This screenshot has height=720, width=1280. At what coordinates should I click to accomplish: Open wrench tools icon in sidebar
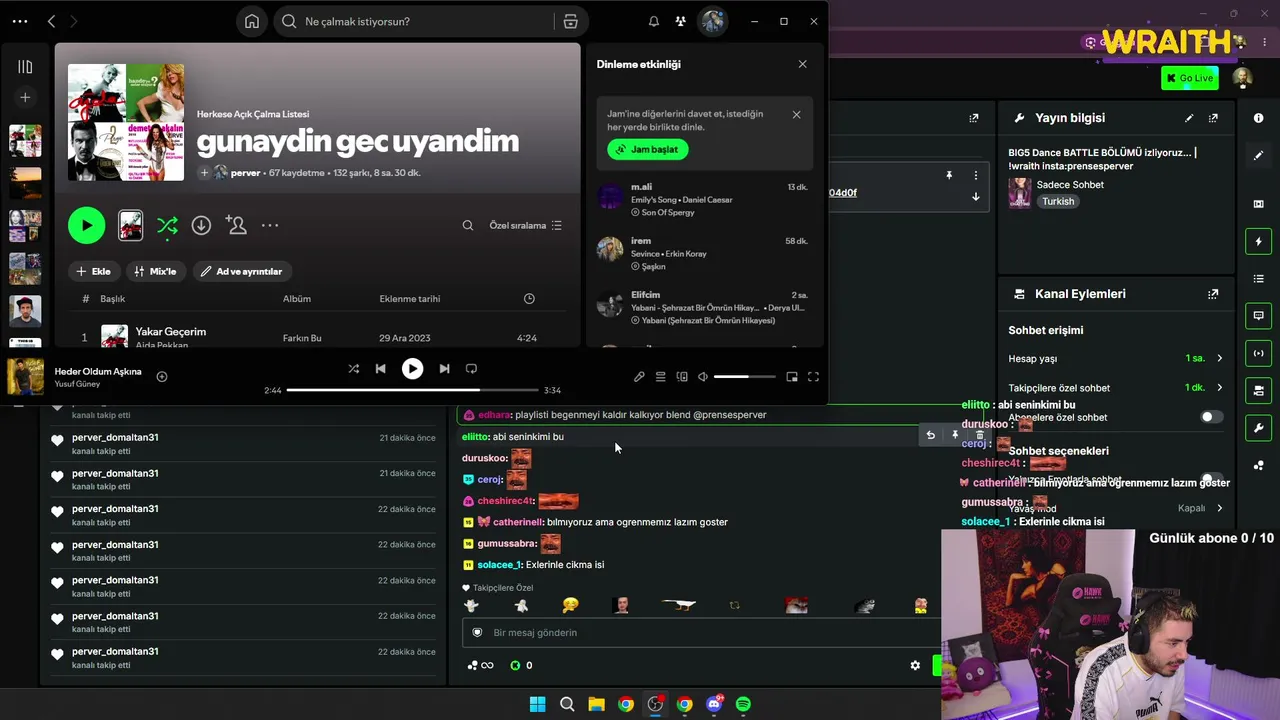[1258, 428]
